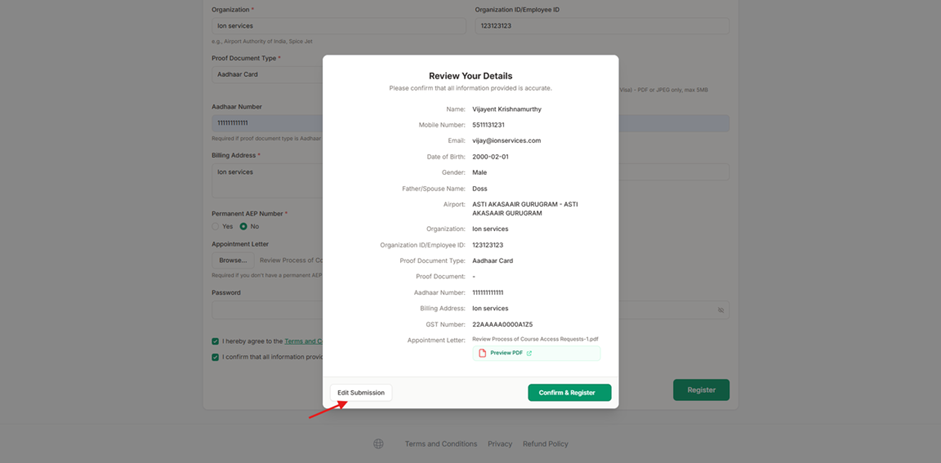Check the 'I hereby agree' terms checkbox
The width and height of the screenshot is (941, 463).
[215, 341]
